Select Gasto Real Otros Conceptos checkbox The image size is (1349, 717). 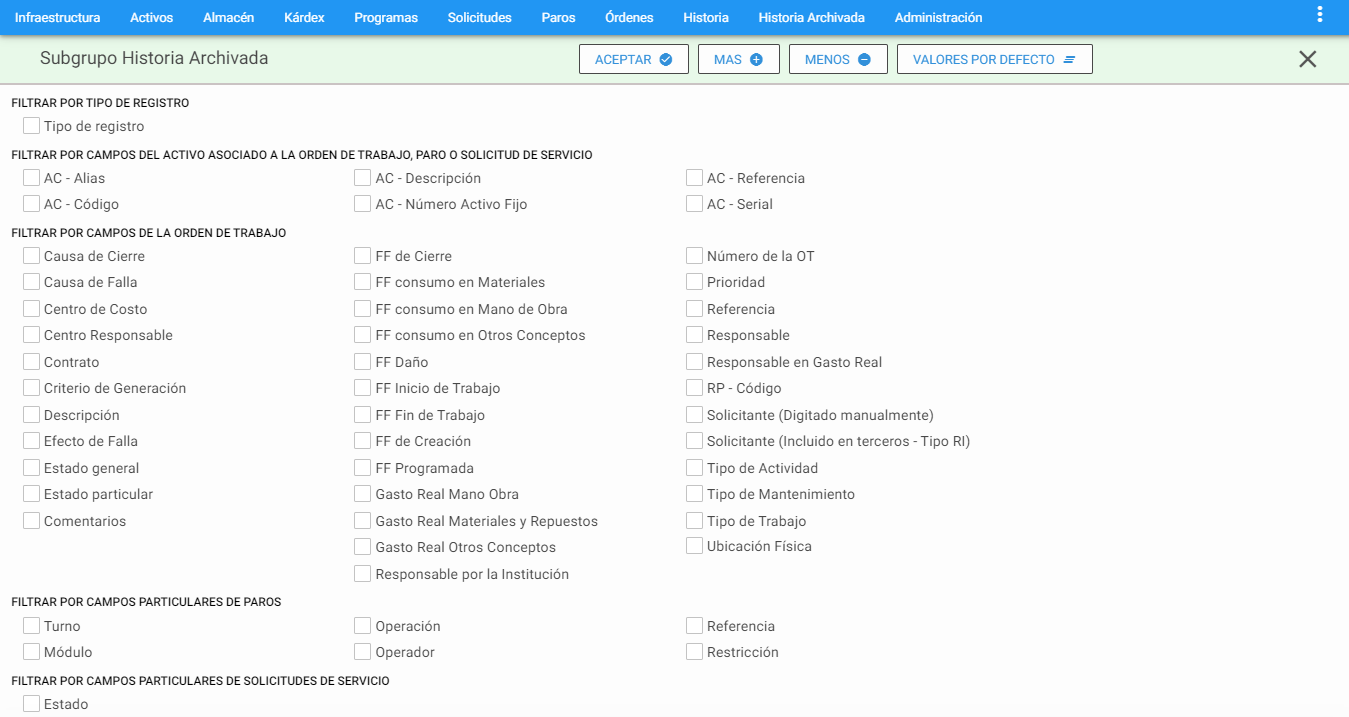point(363,547)
